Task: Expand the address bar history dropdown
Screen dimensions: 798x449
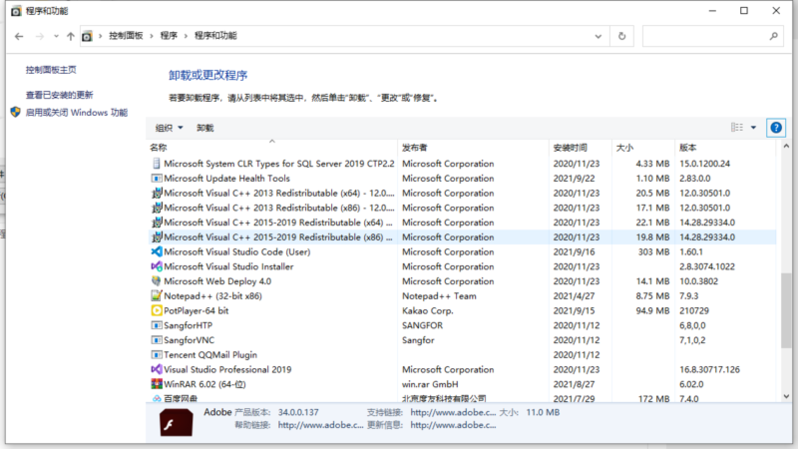Action: tap(597, 36)
